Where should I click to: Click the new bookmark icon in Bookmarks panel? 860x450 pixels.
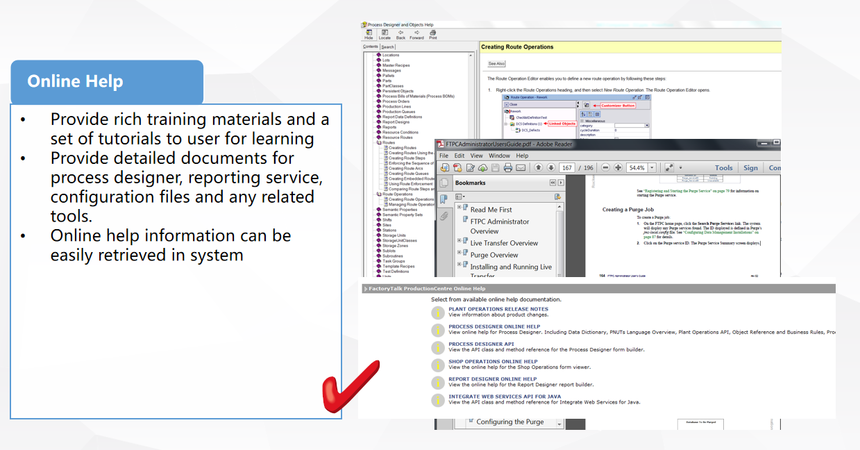[x=557, y=196]
